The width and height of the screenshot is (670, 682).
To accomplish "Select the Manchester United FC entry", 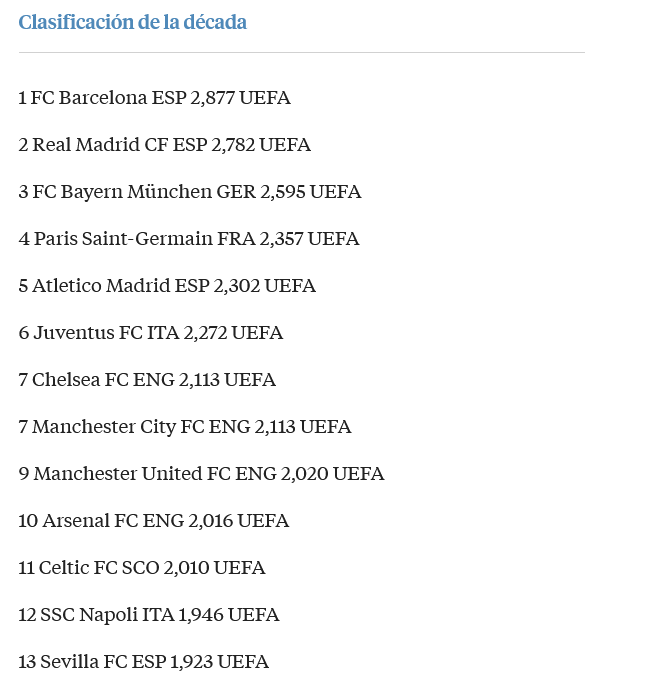I will tap(201, 474).
